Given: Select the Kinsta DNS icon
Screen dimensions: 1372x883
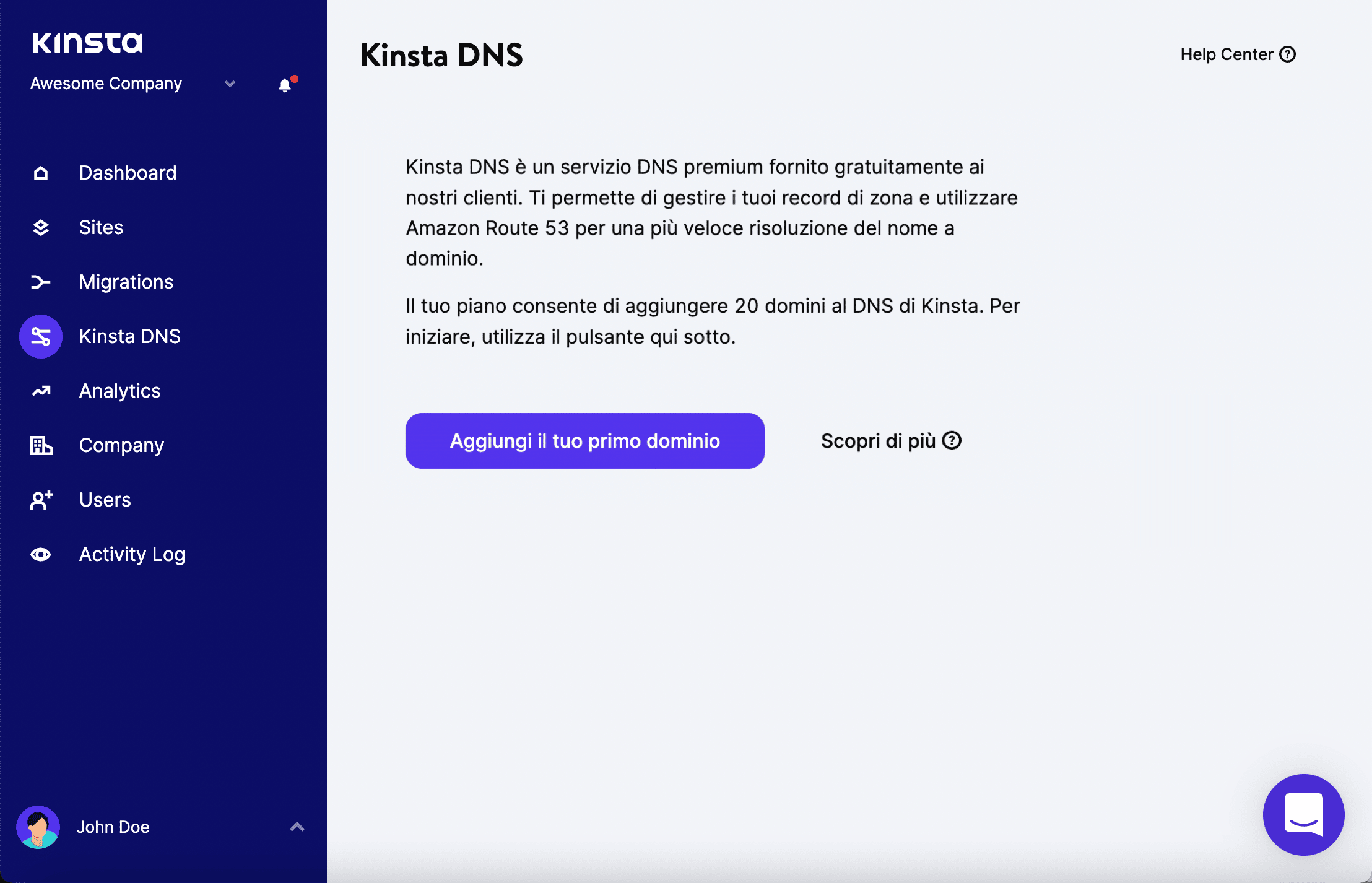Looking at the screenshot, I should (41, 336).
